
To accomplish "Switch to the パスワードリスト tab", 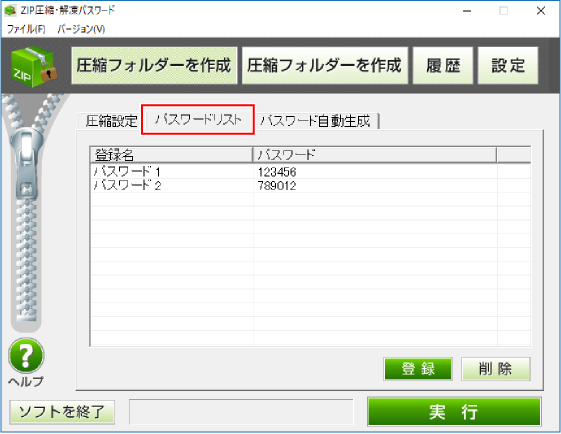I will point(198,120).
